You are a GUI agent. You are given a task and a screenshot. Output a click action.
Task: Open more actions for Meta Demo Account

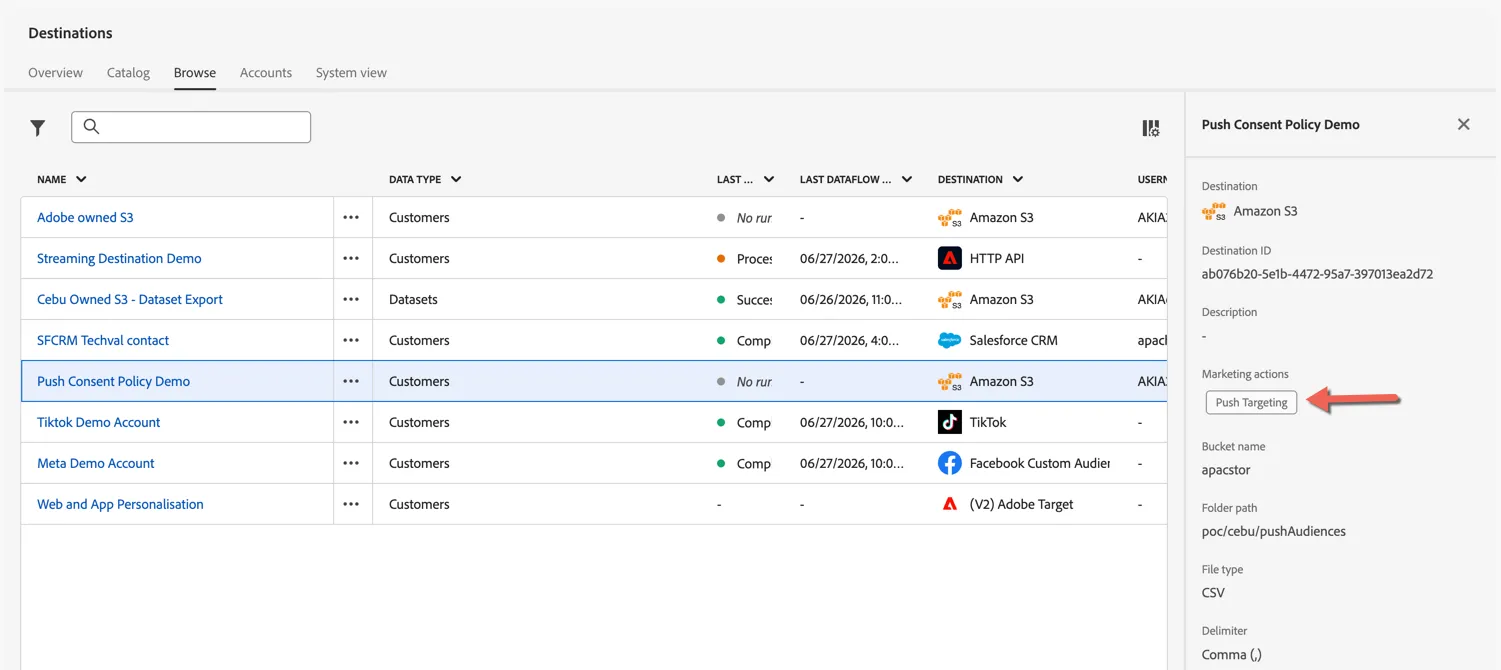coord(351,463)
